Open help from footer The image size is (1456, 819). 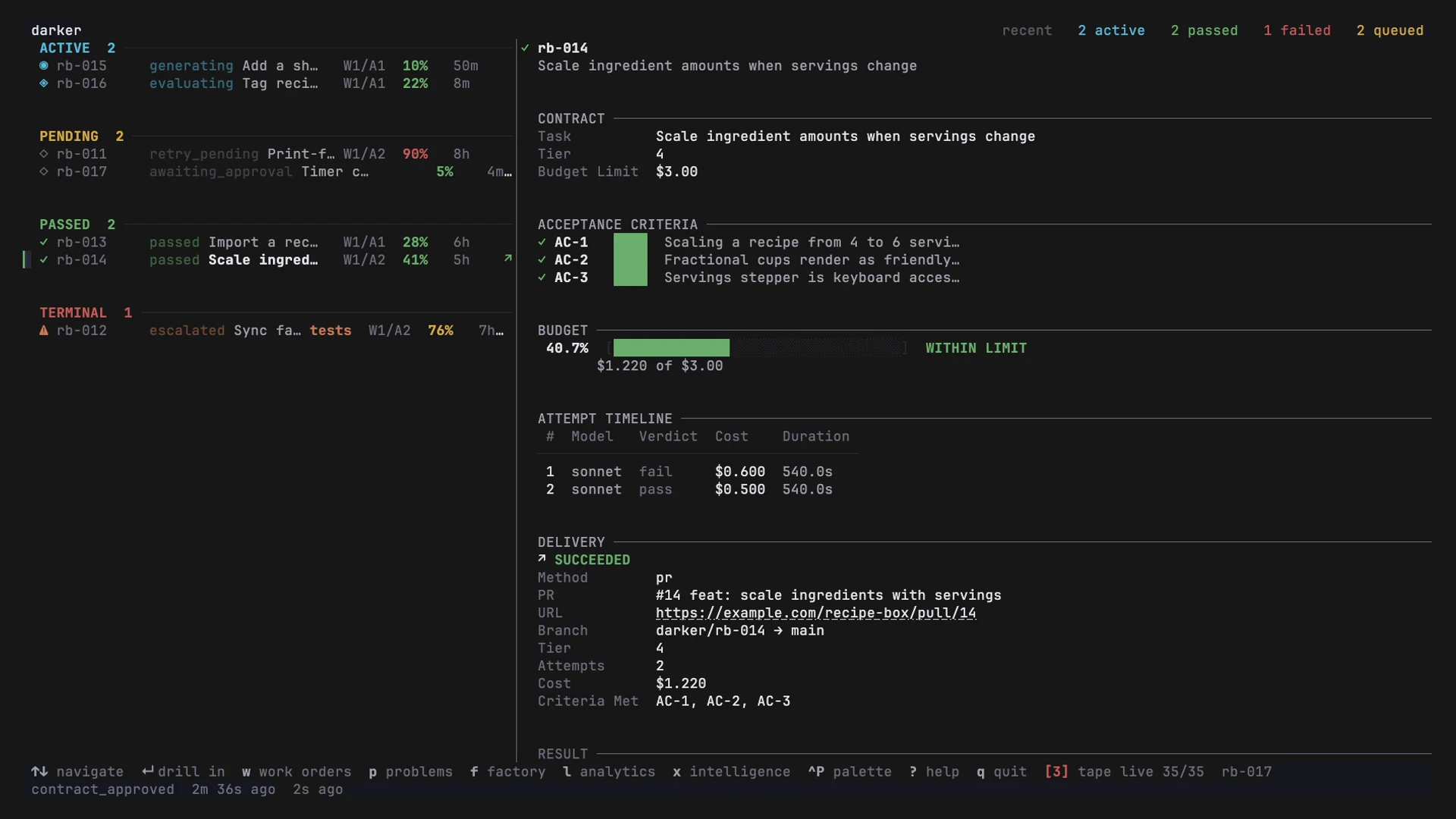[x=934, y=772]
